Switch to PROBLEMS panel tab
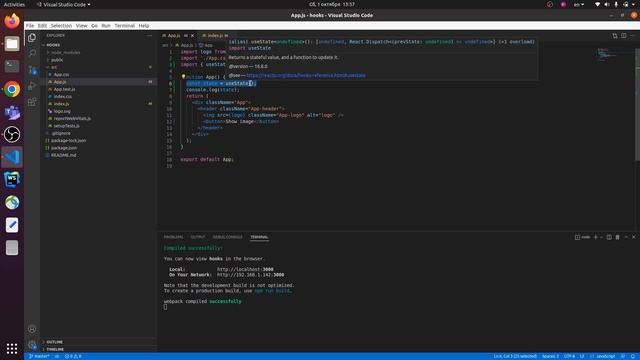The width and height of the screenshot is (640, 360). pyautogui.click(x=173, y=237)
